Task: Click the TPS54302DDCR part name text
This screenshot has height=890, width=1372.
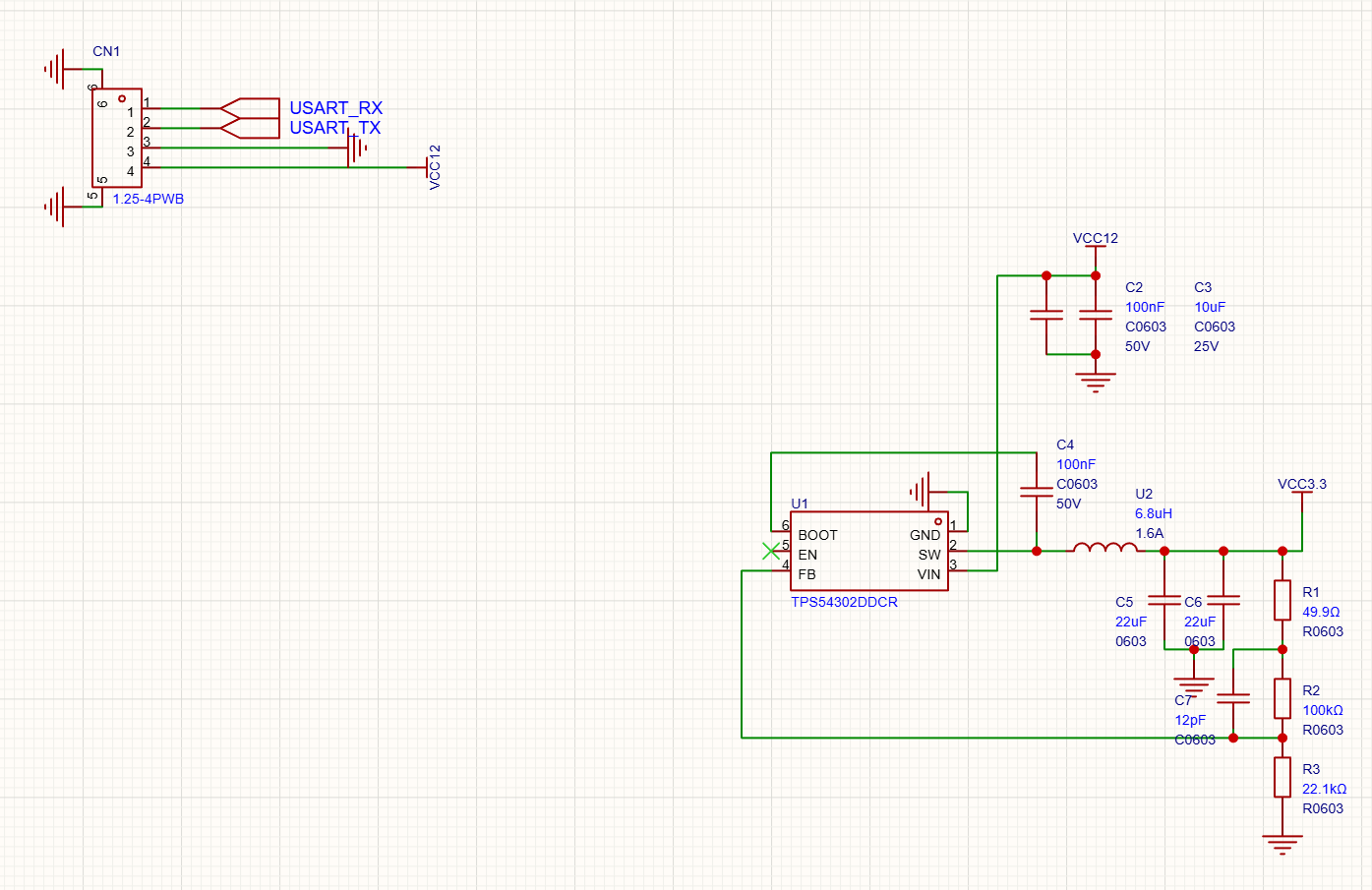Action: pyautogui.click(x=844, y=602)
